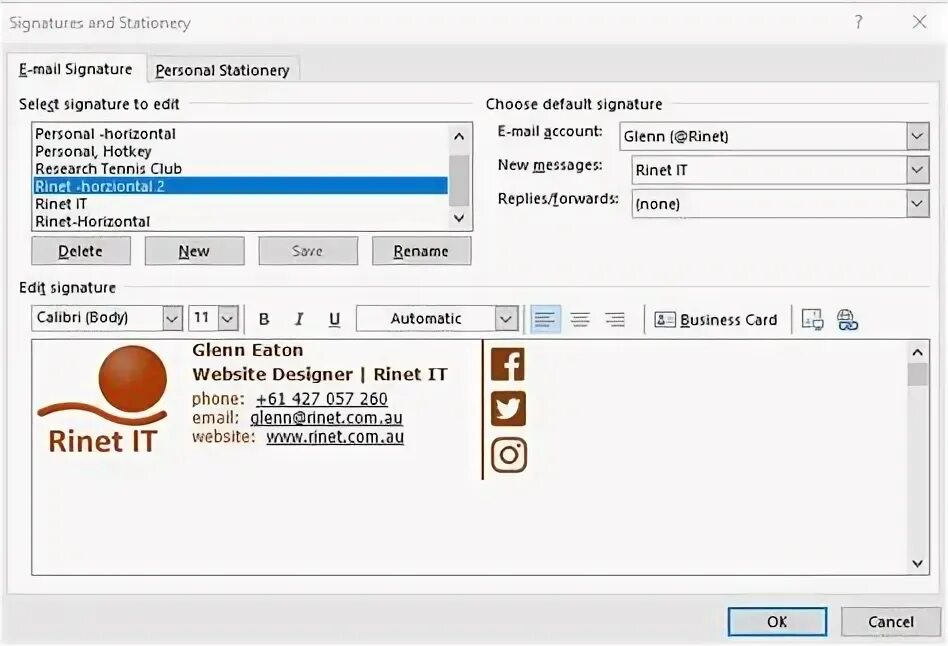The width and height of the screenshot is (948, 646).
Task: Select 'Personal -horizontal' signature
Action: [241, 134]
